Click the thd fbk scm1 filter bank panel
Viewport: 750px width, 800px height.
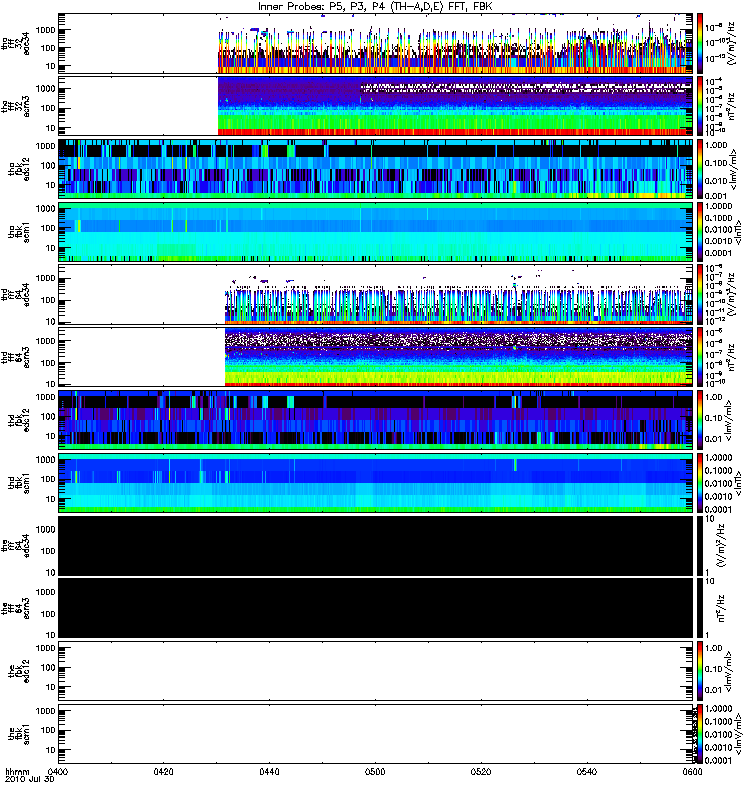pyautogui.click(x=376, y=483)
